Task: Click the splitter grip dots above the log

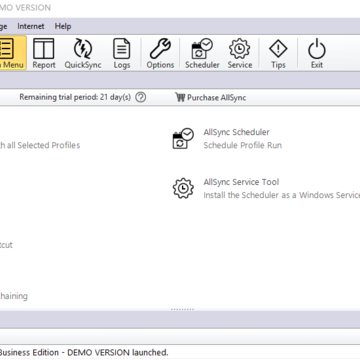Action: click(x=182, y=309)
